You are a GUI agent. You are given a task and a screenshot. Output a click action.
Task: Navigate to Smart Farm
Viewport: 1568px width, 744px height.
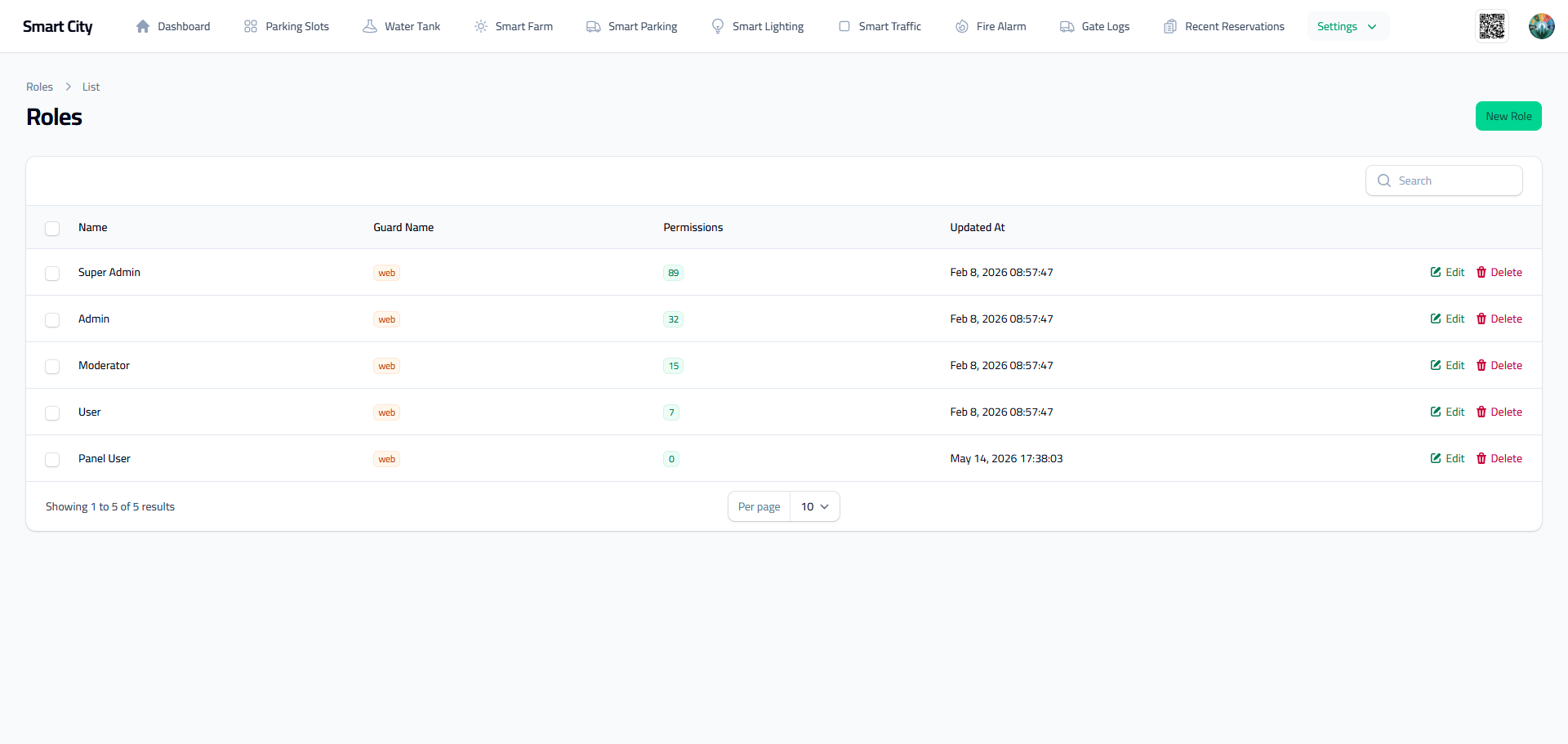coord(514,26)
